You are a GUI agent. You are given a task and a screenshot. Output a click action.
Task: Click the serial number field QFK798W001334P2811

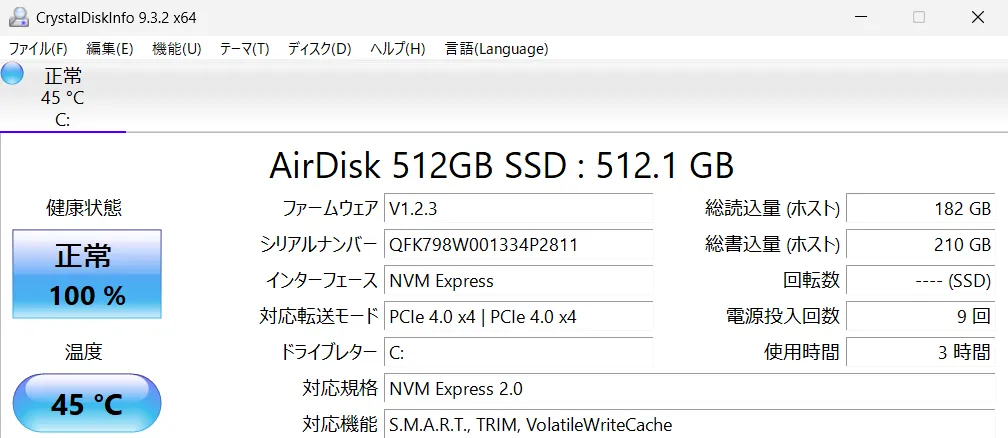point(519,244)
